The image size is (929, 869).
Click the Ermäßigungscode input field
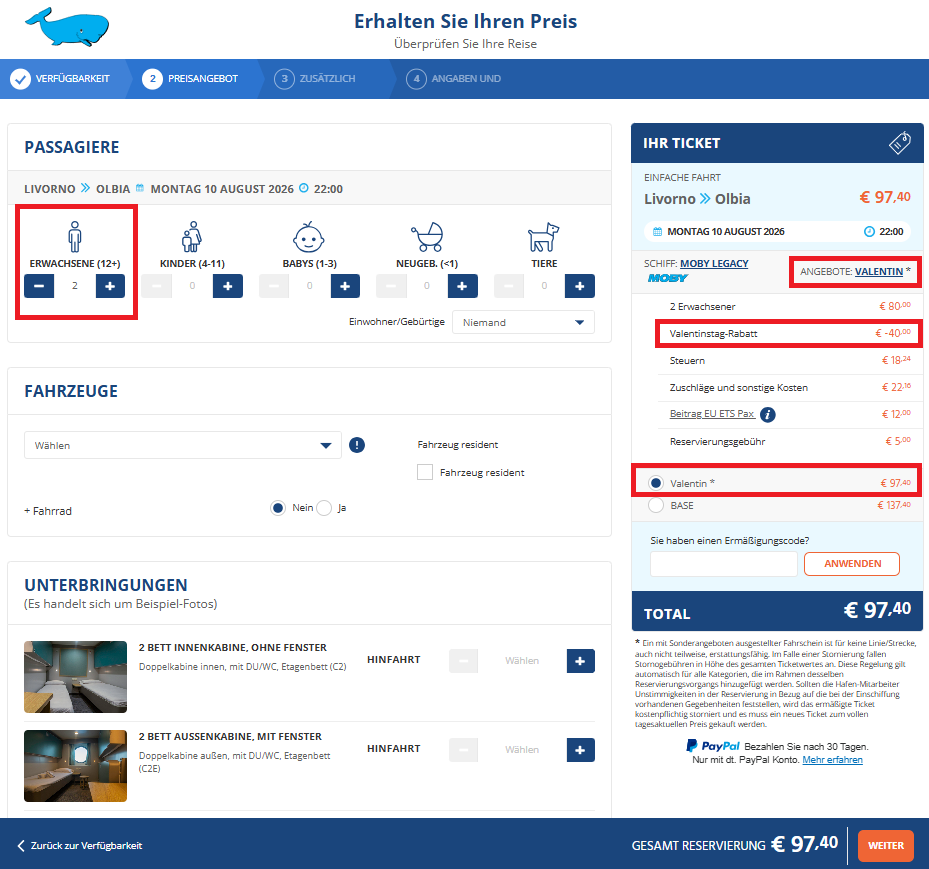(723, 564)
